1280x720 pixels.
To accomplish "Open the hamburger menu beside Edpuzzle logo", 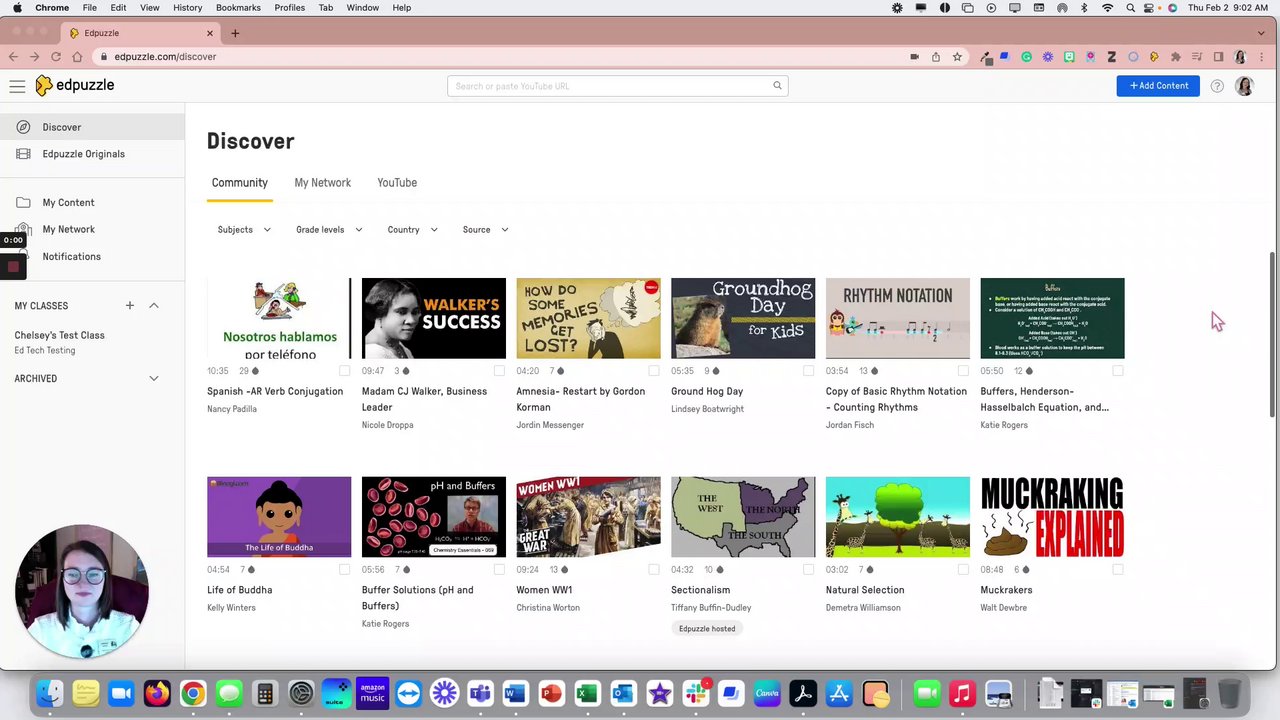I will click(17, 86).
